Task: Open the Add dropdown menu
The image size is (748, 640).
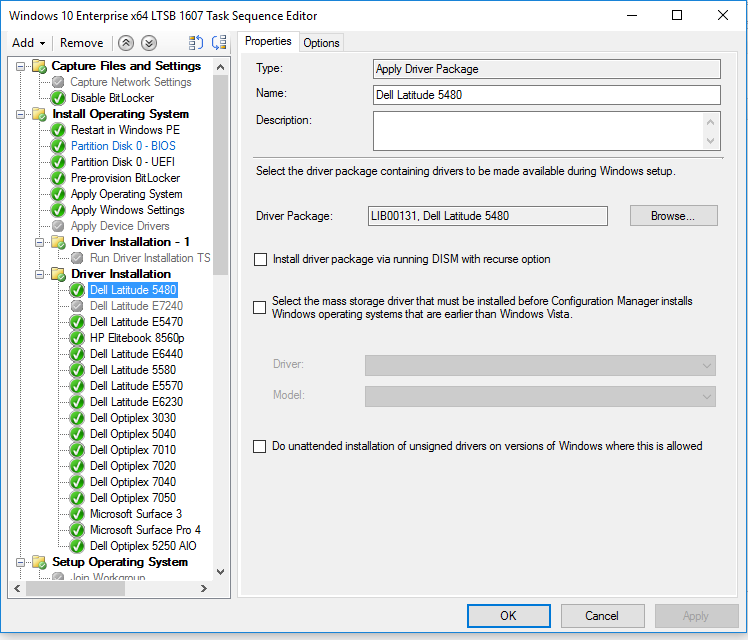Action: 29,43
